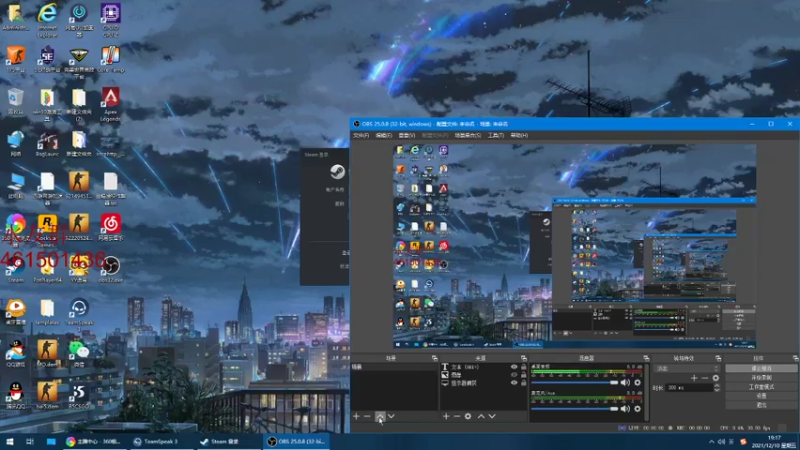Select the 场景 row in Scenes list
This screenshot has height=450, width=800.
[394, 367]
